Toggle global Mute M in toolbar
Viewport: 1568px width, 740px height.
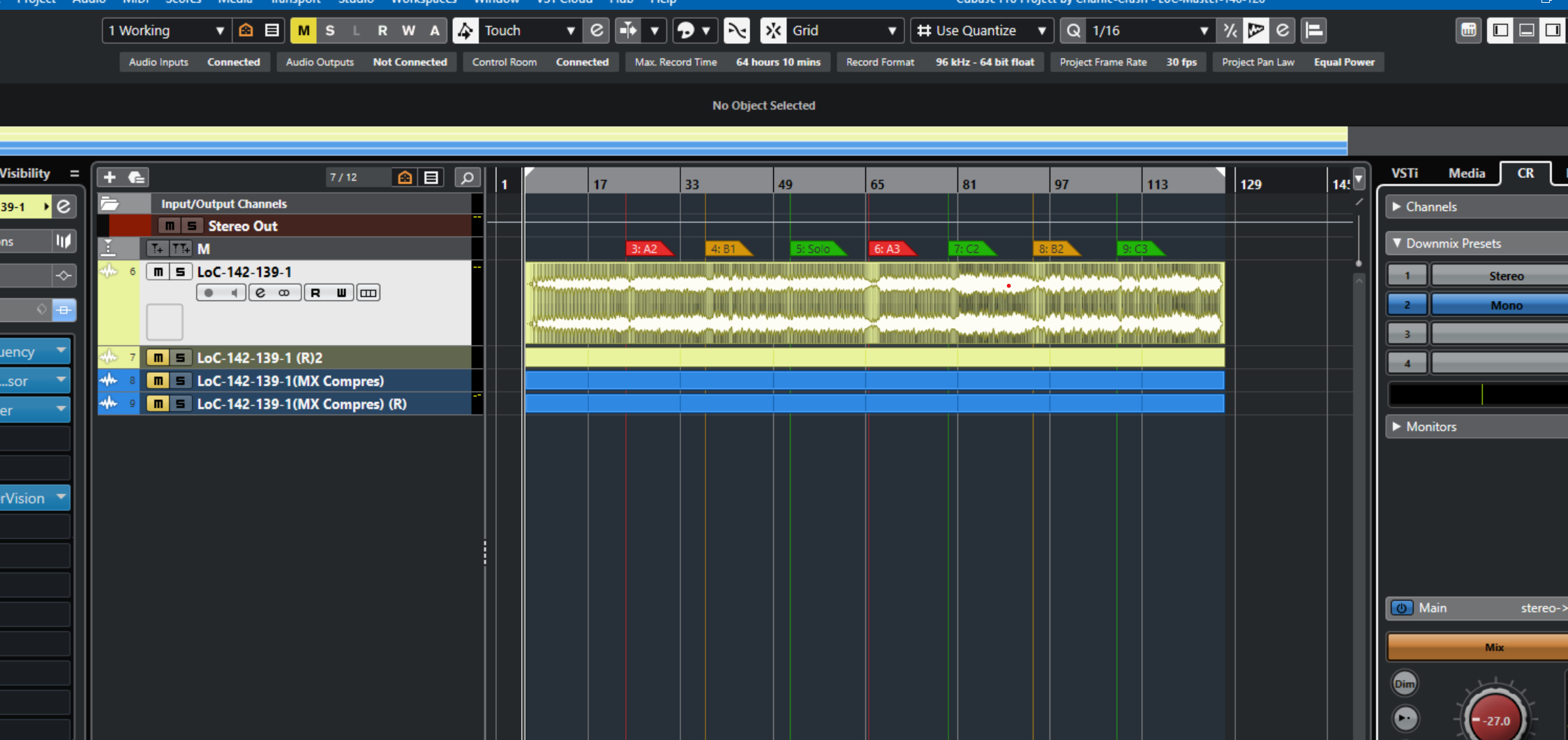point(304,30)
